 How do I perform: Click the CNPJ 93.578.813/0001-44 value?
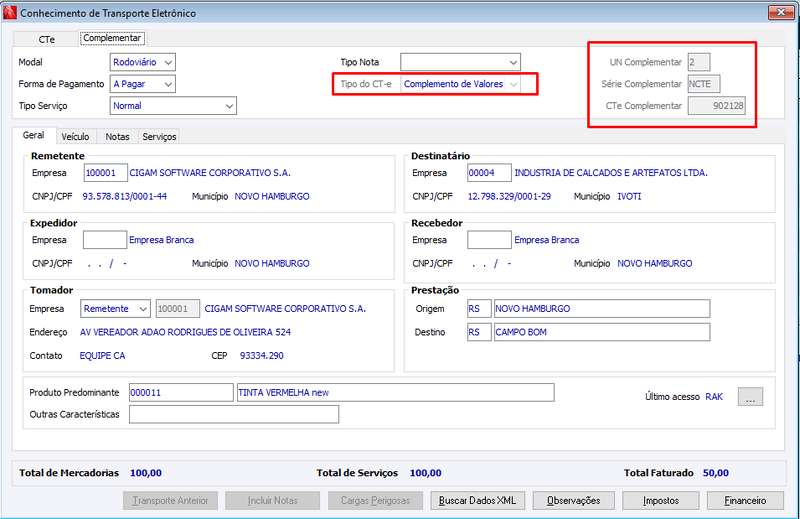[124, 196]
